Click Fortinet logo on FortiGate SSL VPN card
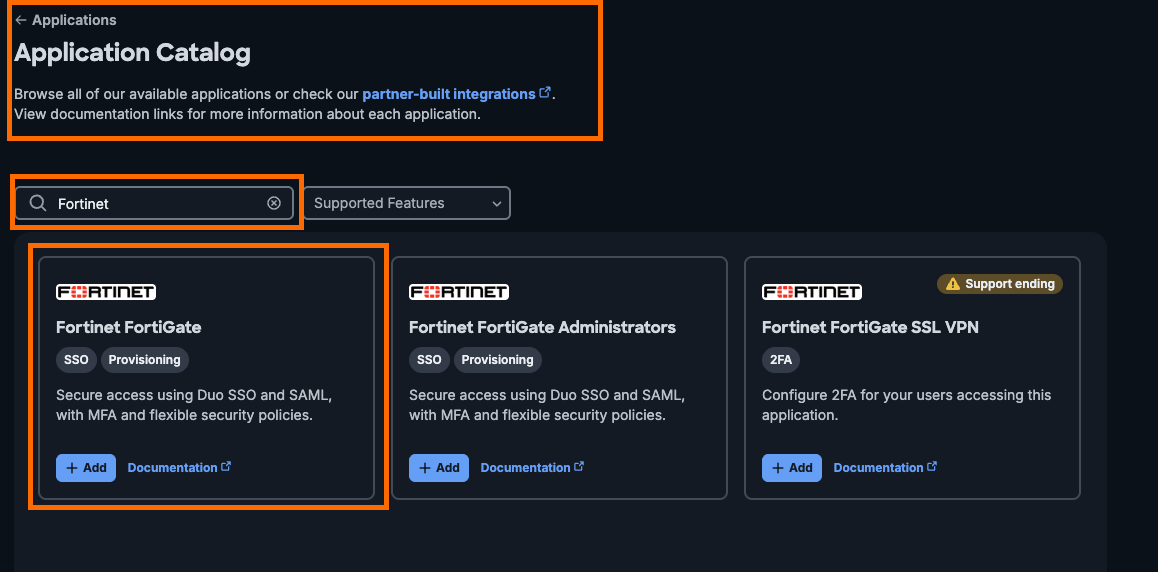This screenshot has height=572, width=1158. 812,292
